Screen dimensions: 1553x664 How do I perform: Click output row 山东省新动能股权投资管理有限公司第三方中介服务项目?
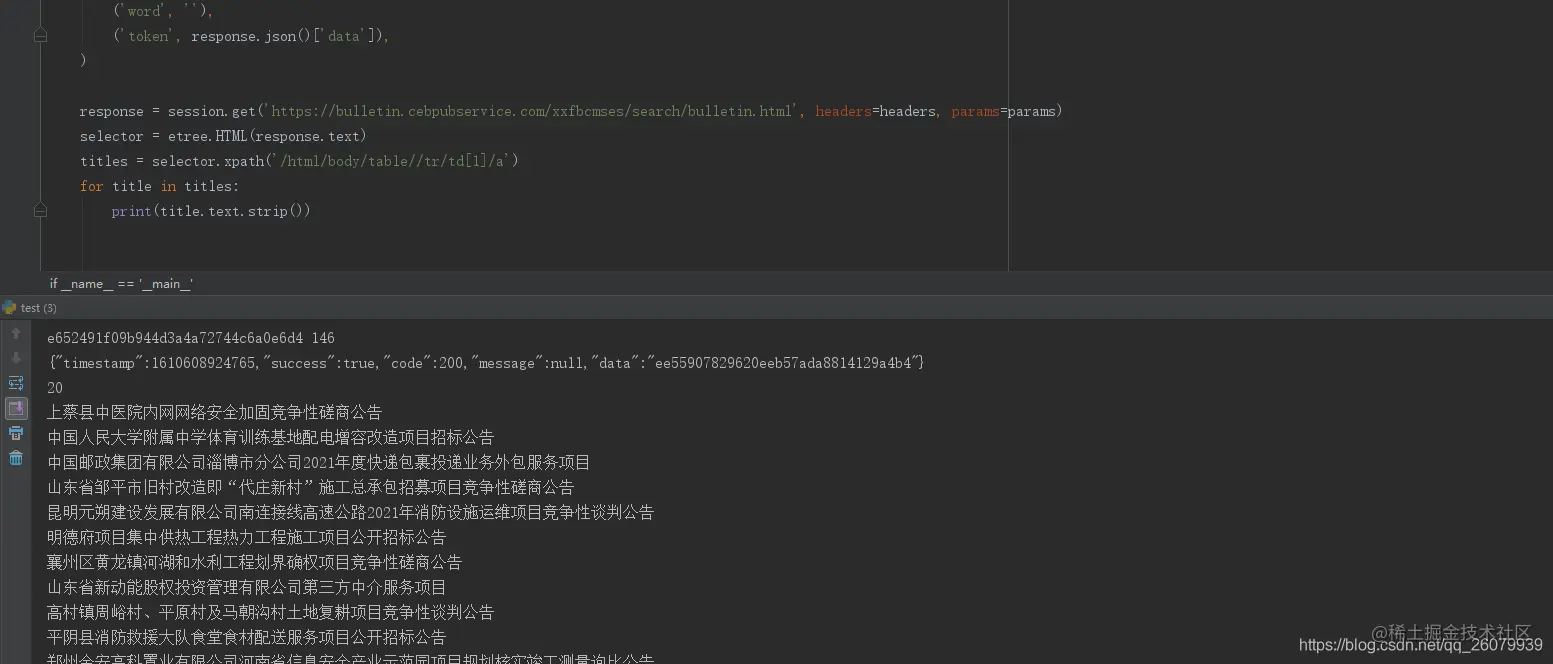246,587
